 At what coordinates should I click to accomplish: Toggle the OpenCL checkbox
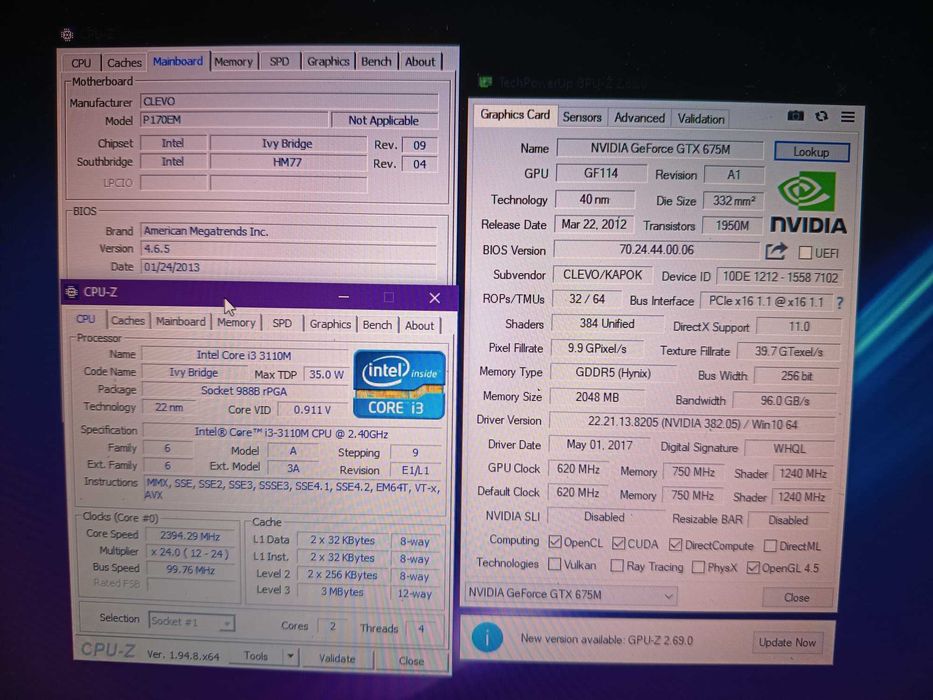click(x=555, y=542)
